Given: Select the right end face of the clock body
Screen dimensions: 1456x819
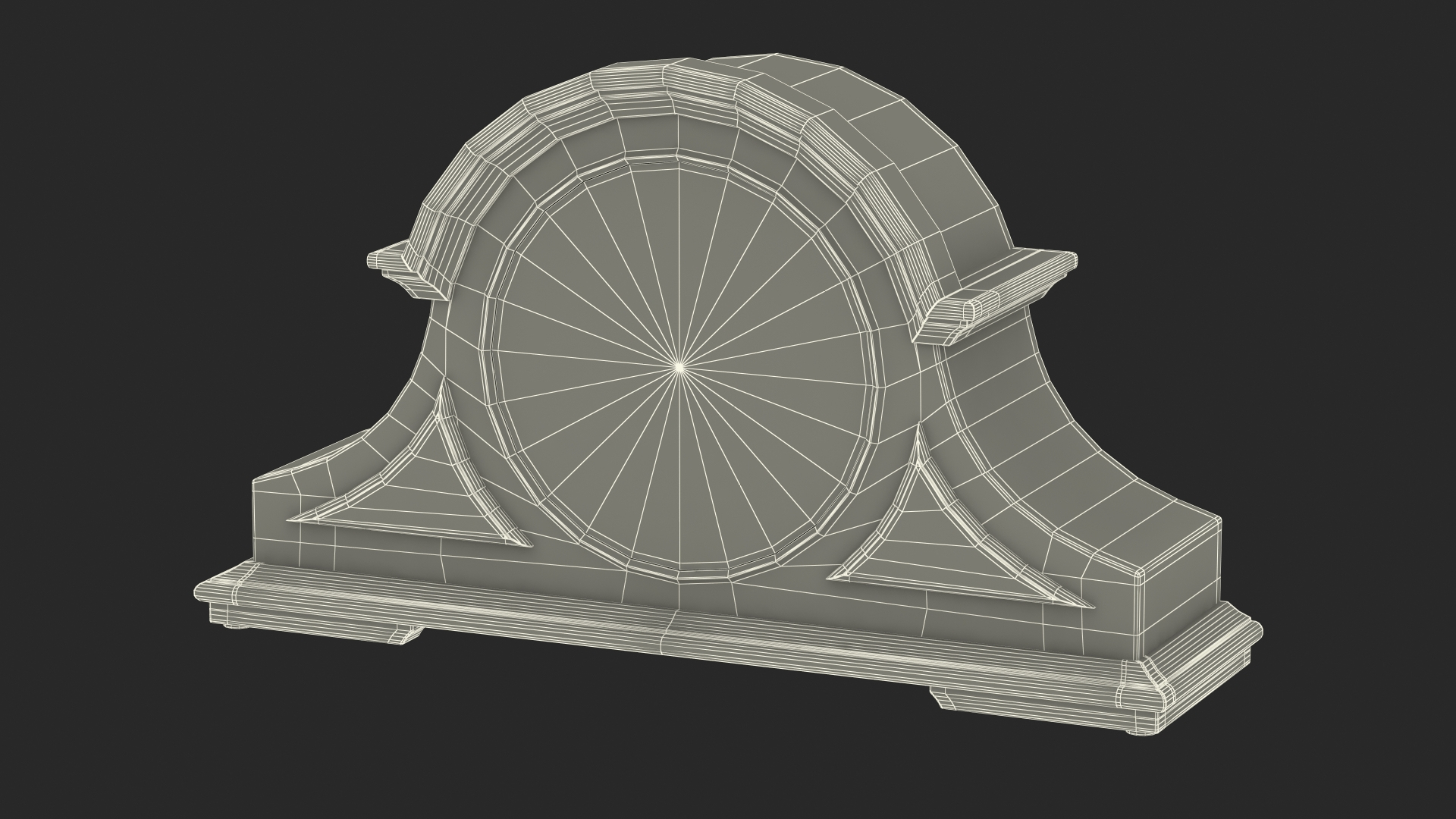Looking at the screenshot, I should [x=1179, y=588].
